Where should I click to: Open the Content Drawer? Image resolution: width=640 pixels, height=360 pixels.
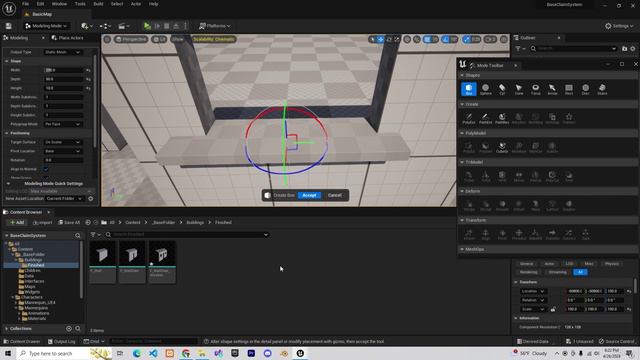[22, 341]
